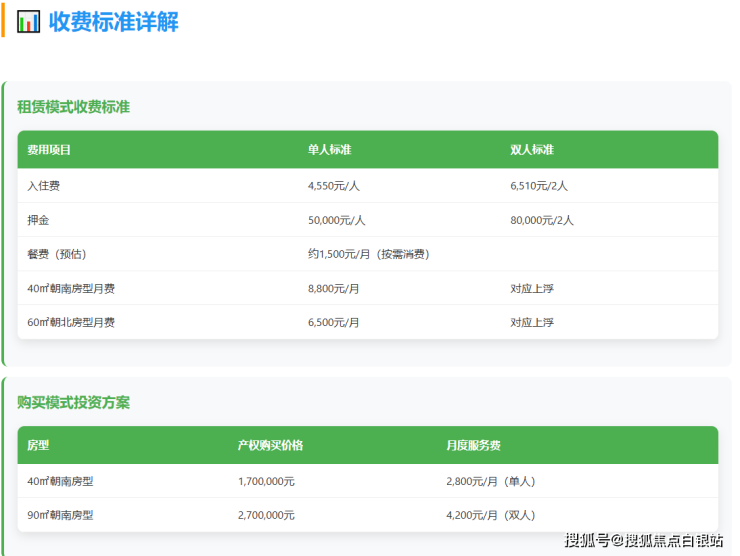
Task: Click the bar chart icon beside the title
Action: tap(29, 21)
